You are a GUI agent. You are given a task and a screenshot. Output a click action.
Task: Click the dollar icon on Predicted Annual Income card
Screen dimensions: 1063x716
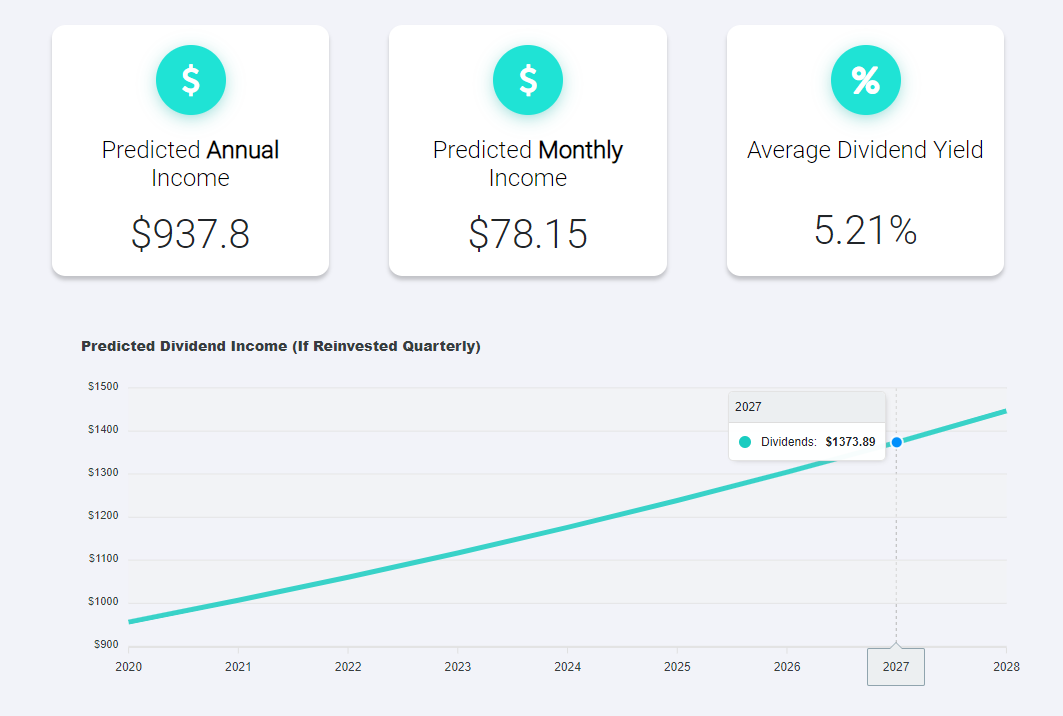tap(190, 80)
